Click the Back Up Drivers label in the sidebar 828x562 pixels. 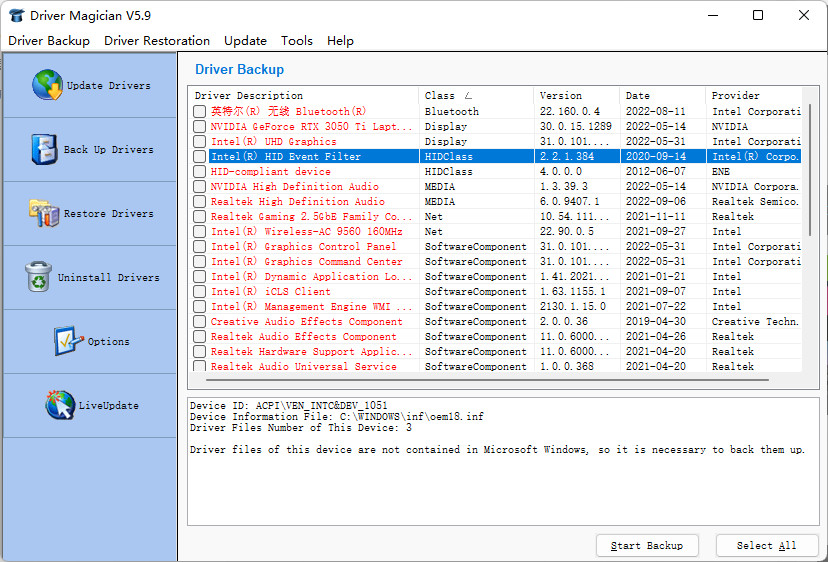pyautogui.click(x=108, y=149)
